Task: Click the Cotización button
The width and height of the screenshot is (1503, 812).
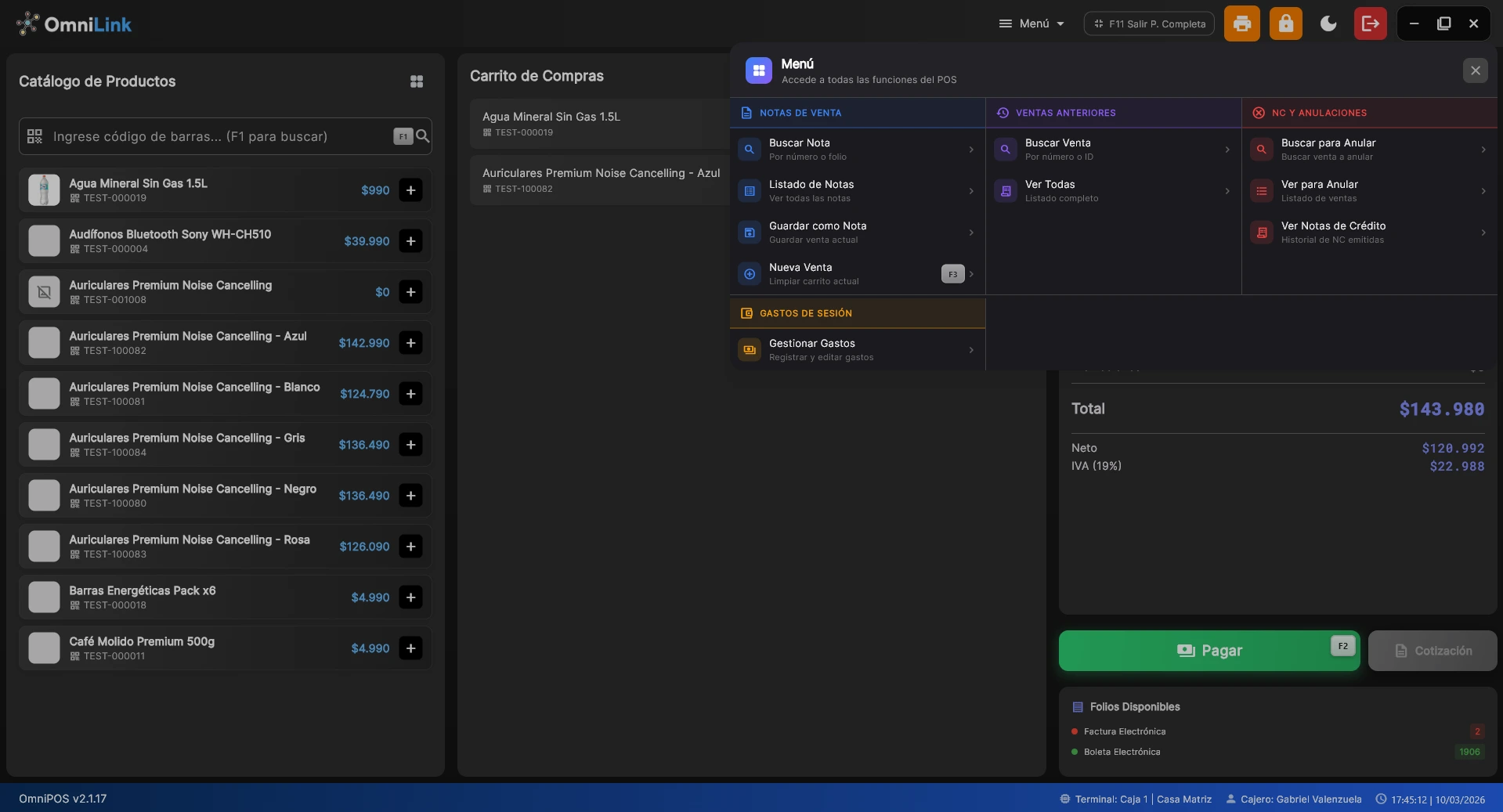Action: point(1433,651)
